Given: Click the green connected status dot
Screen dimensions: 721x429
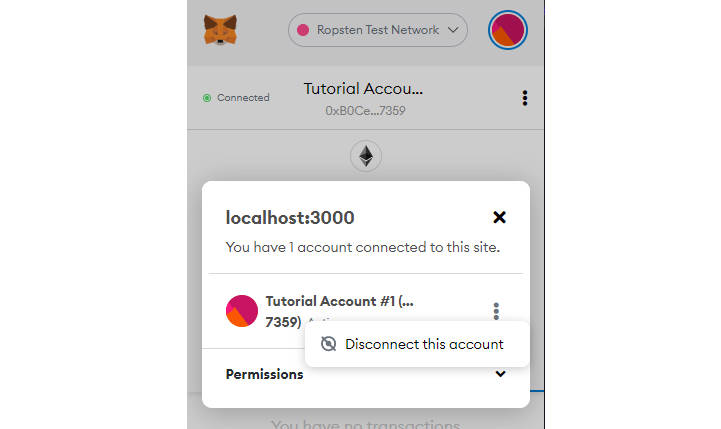Looking at the screenshot, I should pyautogui.click(x=207, y=98).
